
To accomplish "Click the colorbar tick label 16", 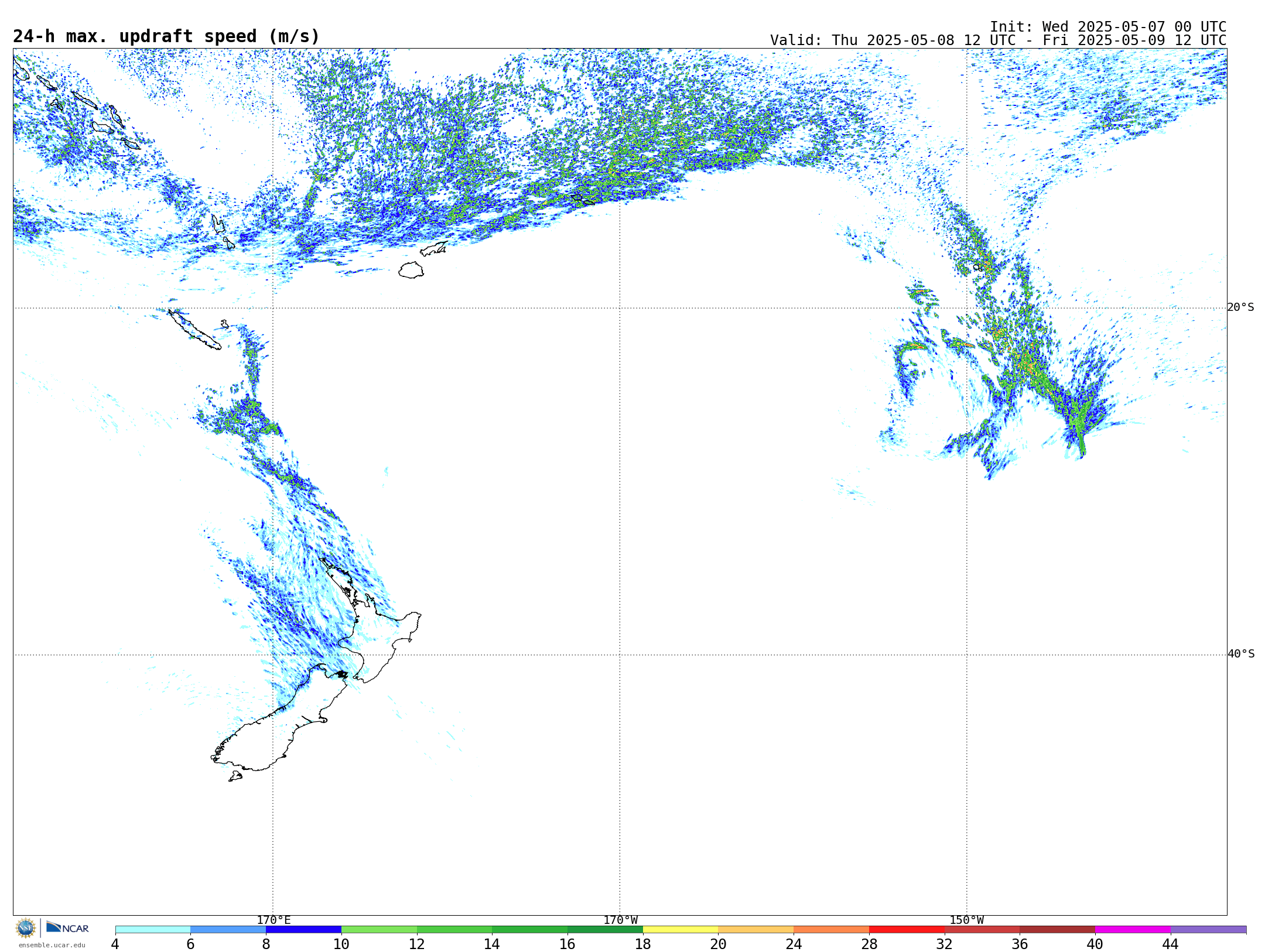I will pos(567,944).
